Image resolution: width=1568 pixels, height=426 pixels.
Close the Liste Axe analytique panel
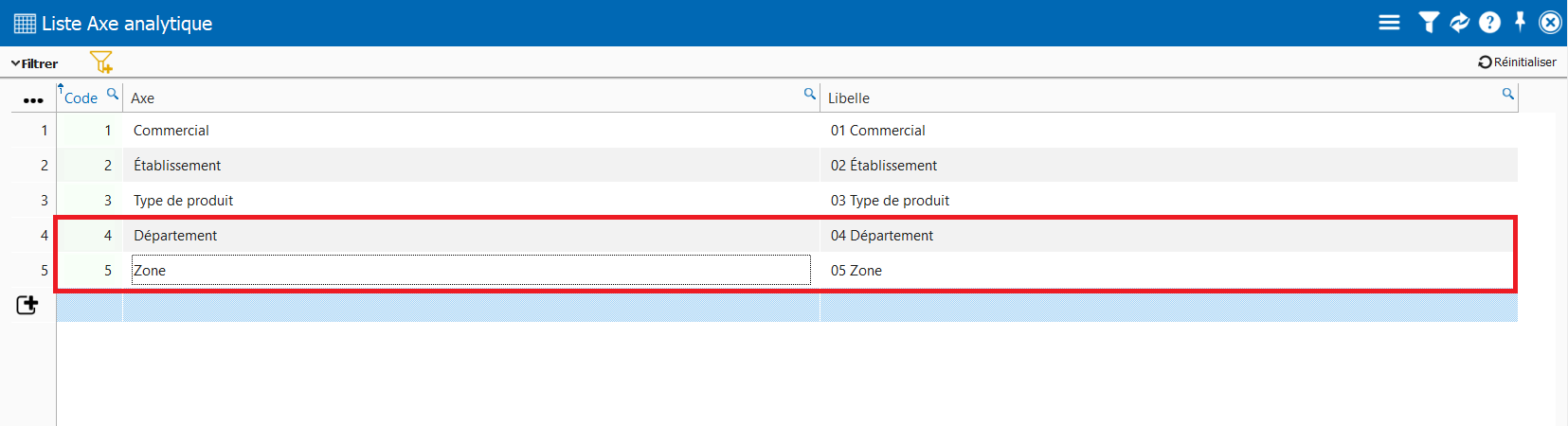point(1550,23)
